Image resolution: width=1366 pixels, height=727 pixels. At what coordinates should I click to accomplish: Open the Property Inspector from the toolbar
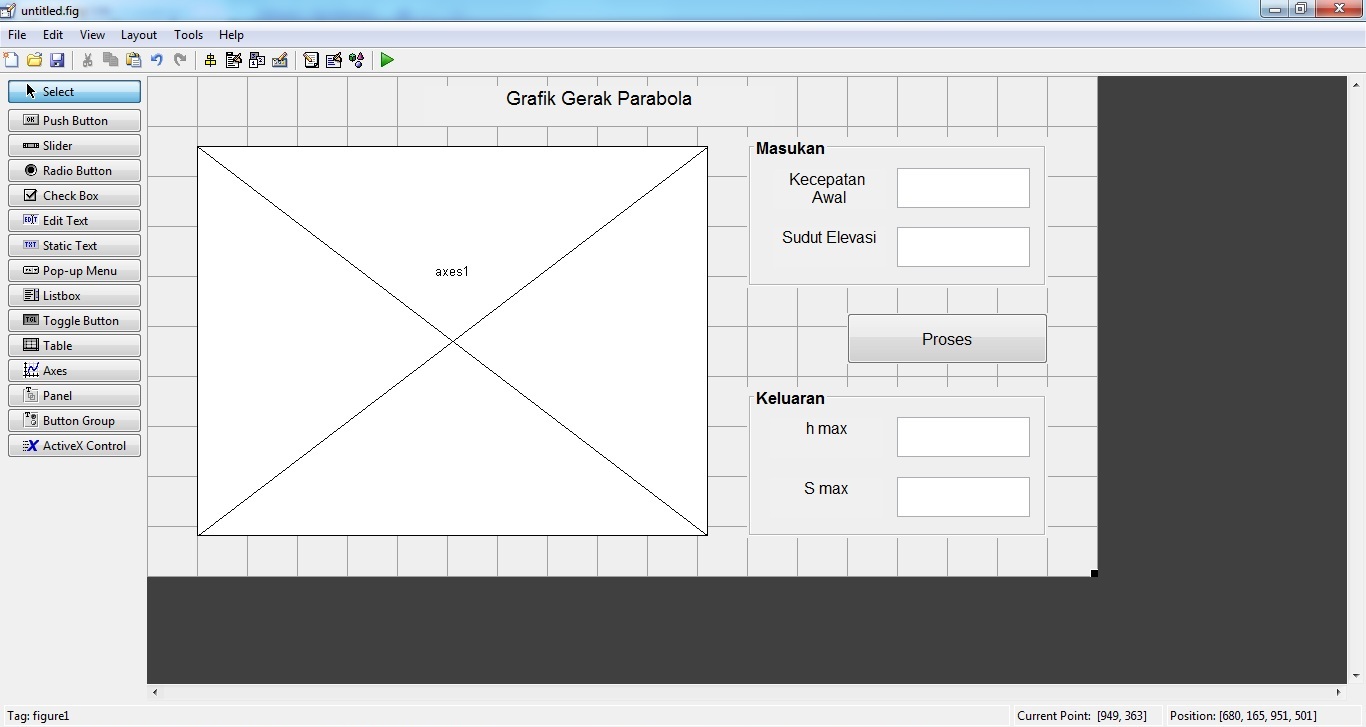(334, 60)
